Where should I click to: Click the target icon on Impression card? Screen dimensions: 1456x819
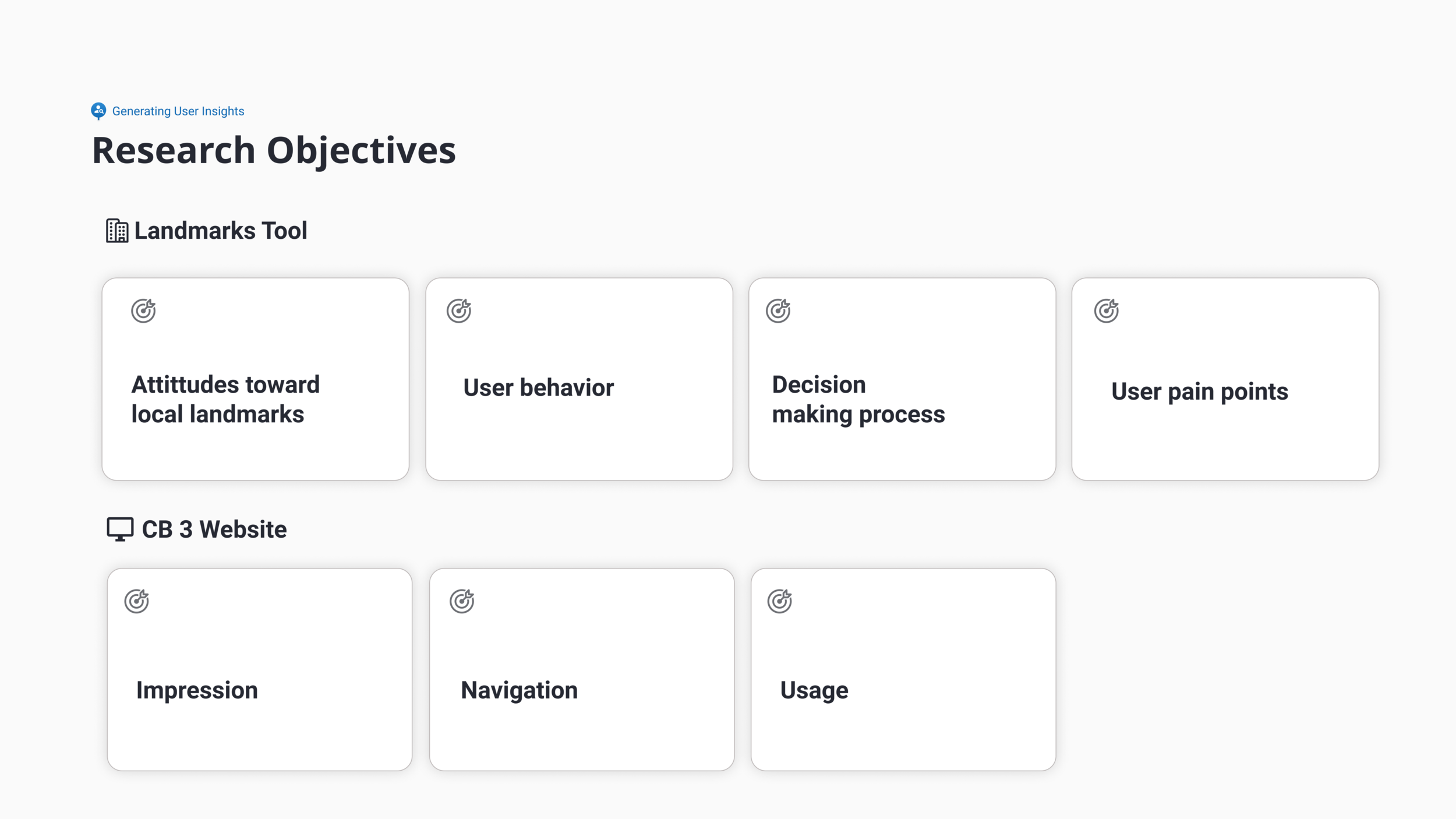(x=137, y=601)
